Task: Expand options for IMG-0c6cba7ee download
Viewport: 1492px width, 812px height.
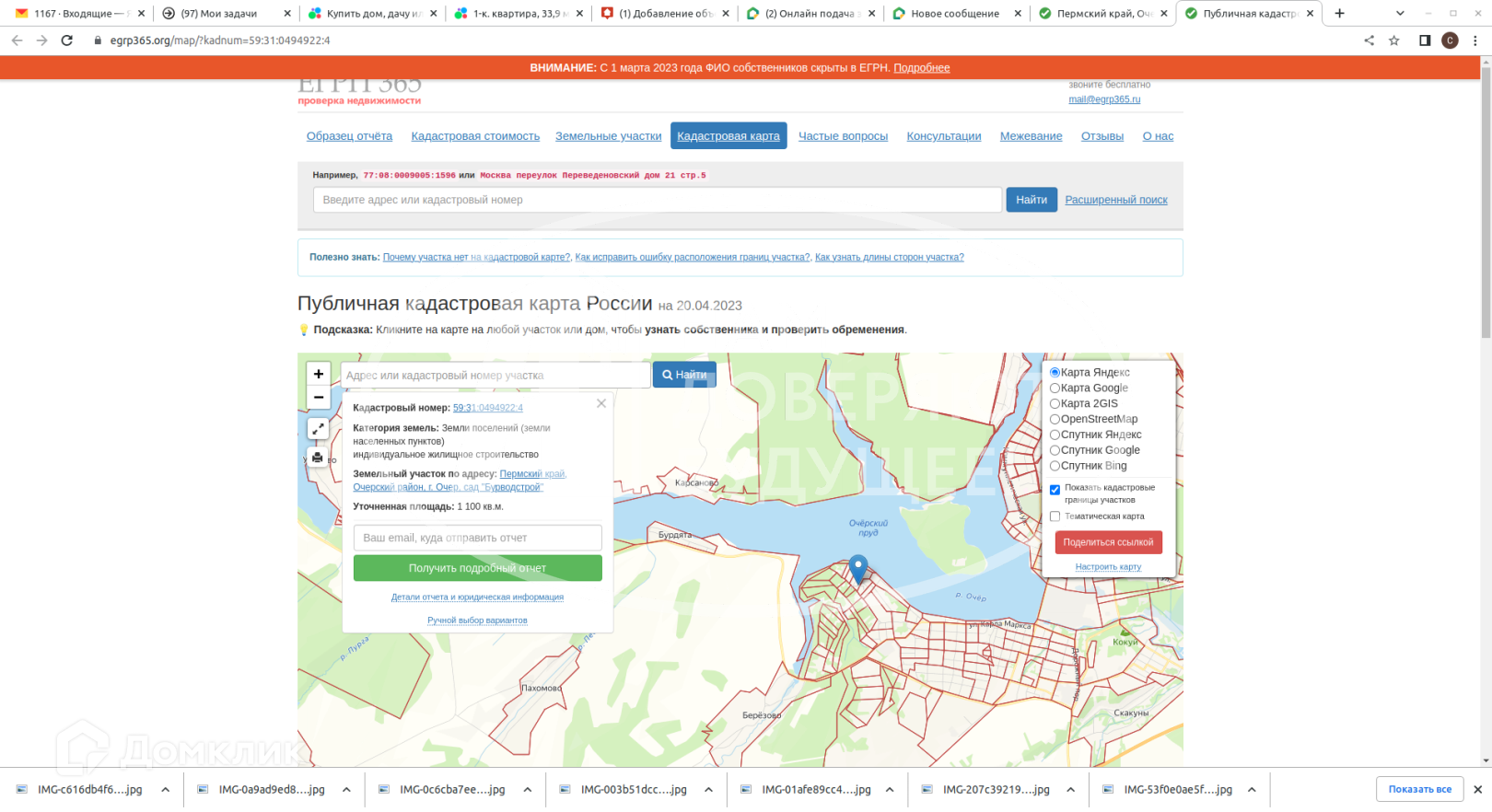Action: click(528, 790)
